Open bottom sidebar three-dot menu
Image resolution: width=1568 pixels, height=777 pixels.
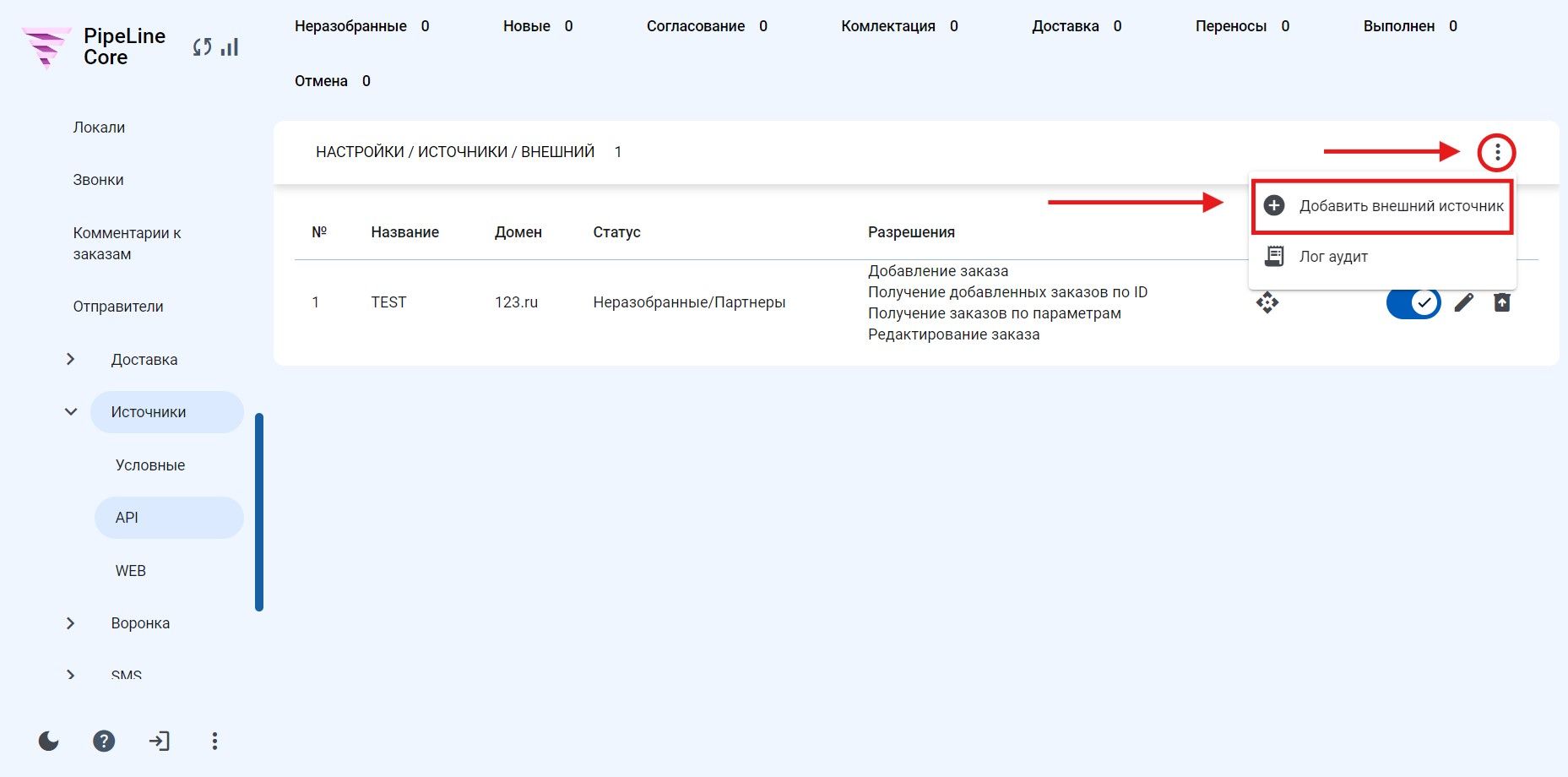pos(214,742)
